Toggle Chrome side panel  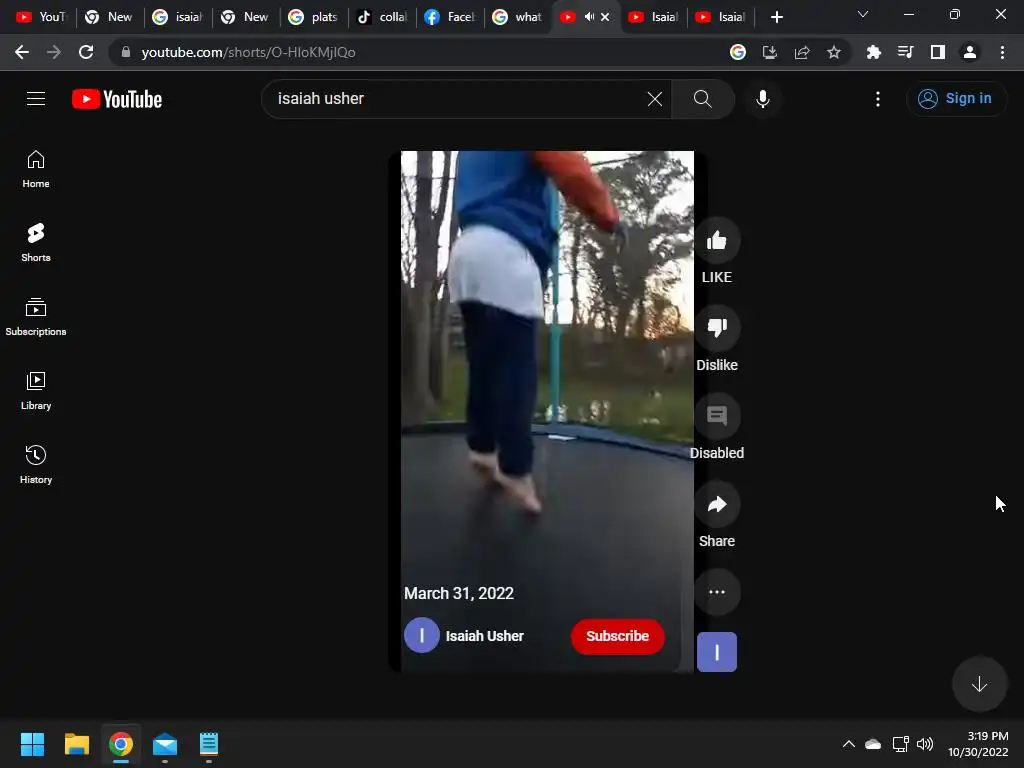tap(938, 52)
